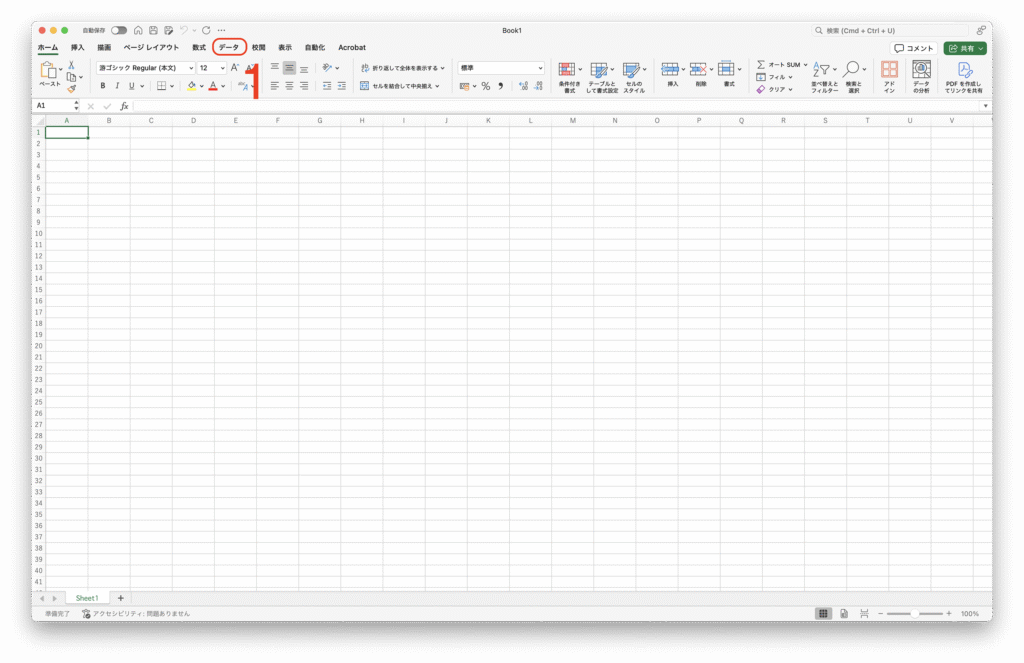The image size is (1024, 663).
Task: Click the Comma Style icon
Action: click(500, 86)
